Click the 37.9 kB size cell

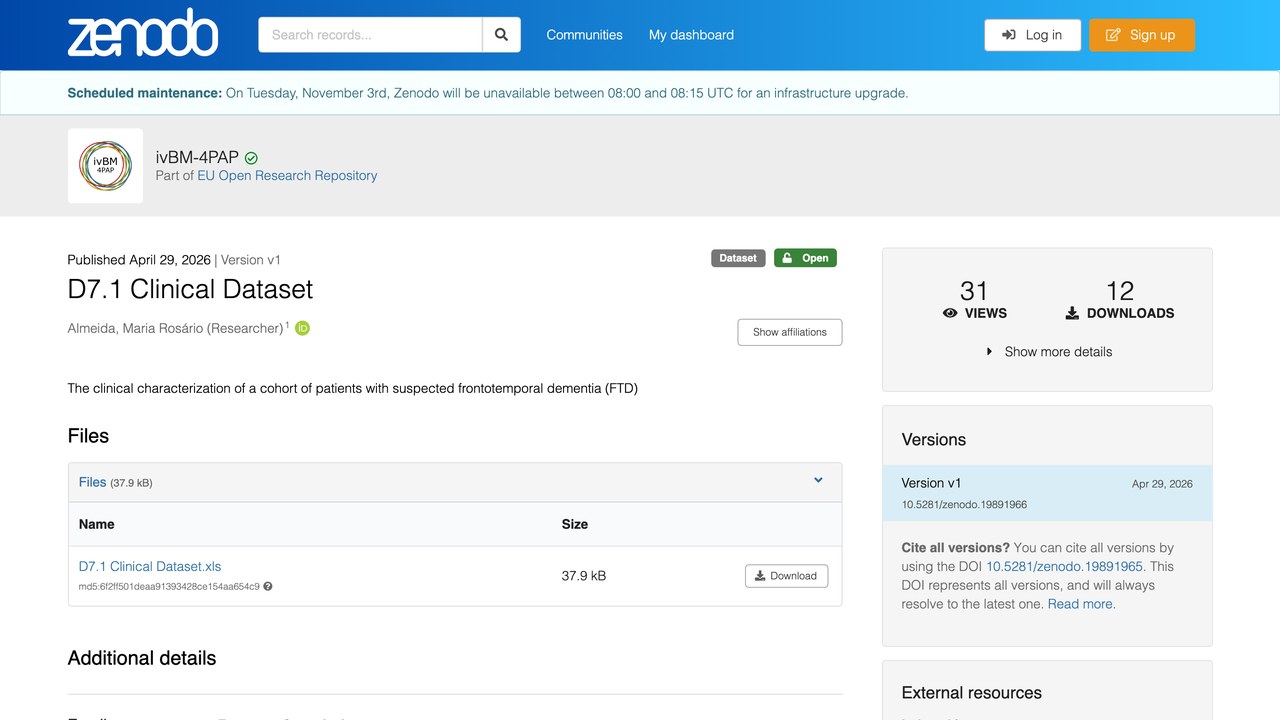pyautogui.click(x=584, y=576)
